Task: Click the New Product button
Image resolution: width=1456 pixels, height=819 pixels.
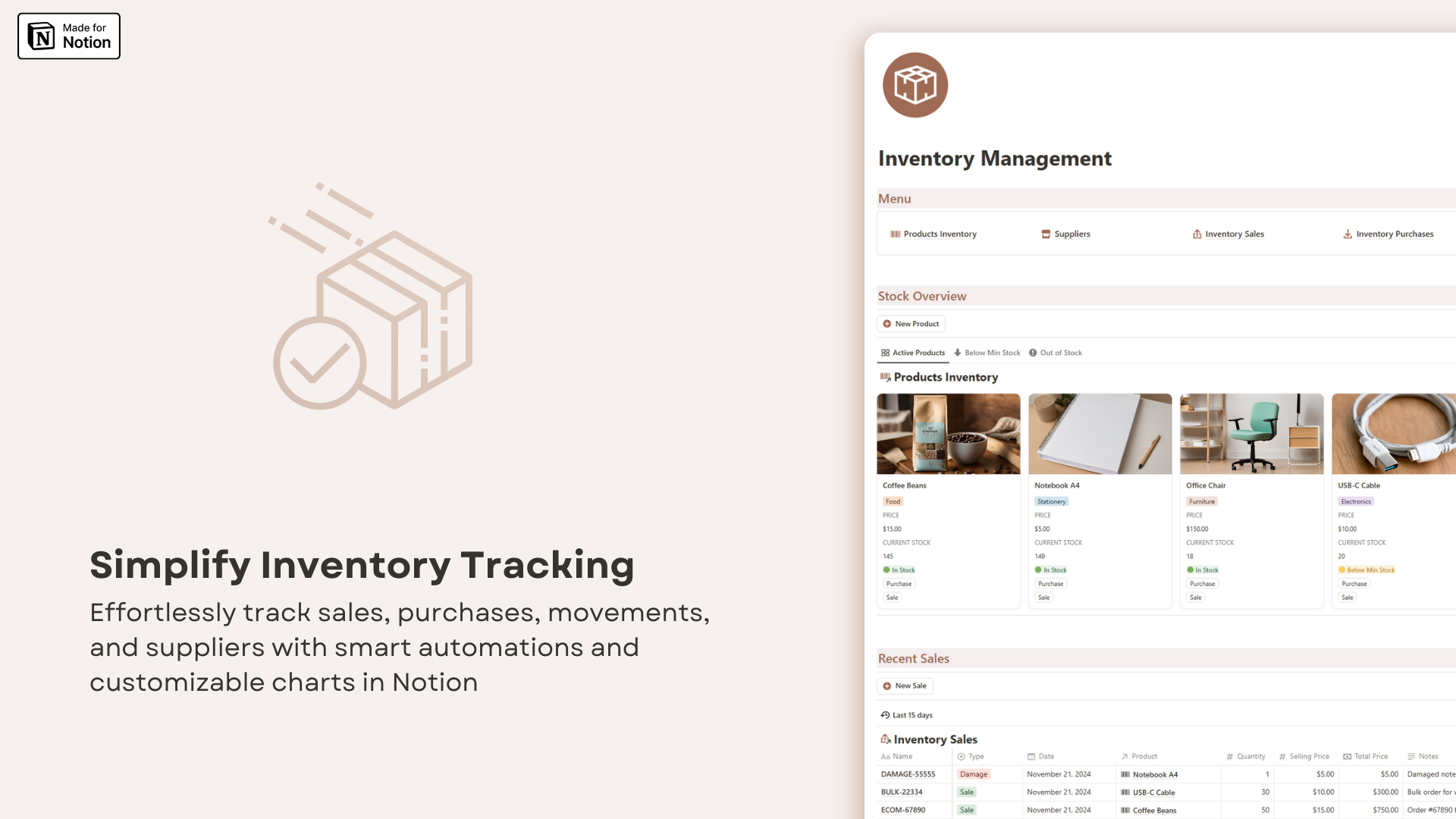Action: pos(911,323)
